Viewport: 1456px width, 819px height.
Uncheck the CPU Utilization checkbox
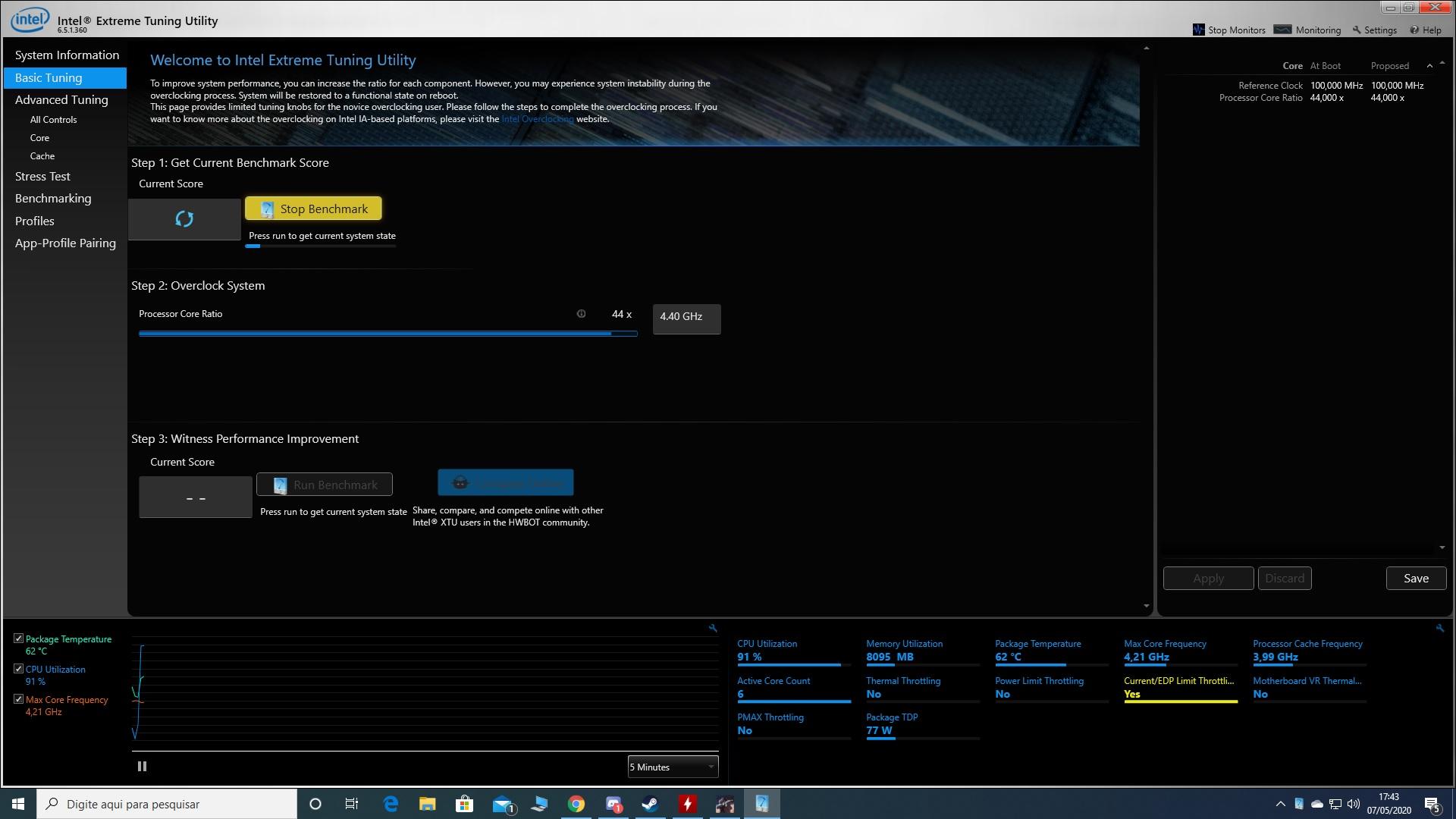(x=18, y=669)
